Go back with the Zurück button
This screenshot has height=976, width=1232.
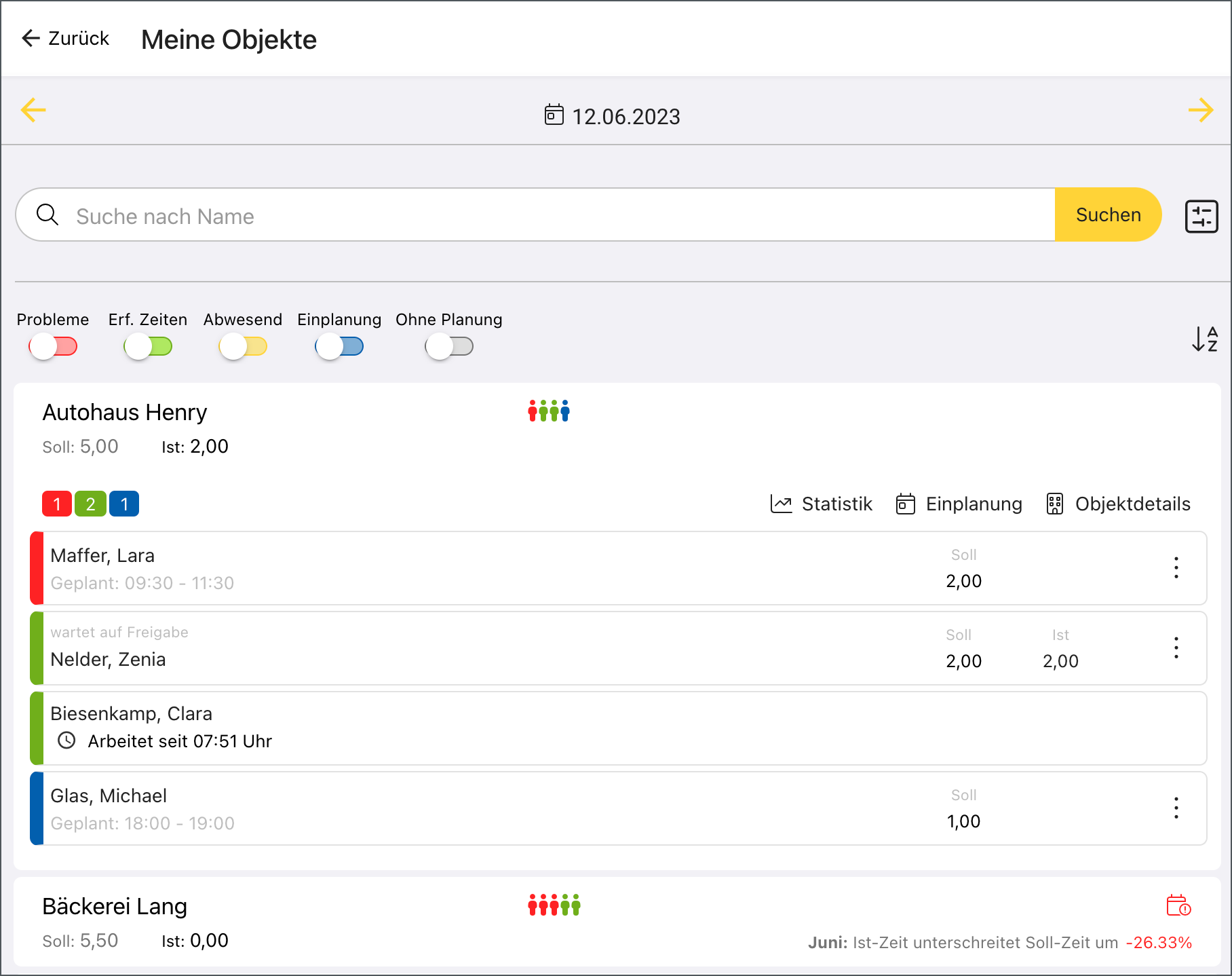coord(65,39)
